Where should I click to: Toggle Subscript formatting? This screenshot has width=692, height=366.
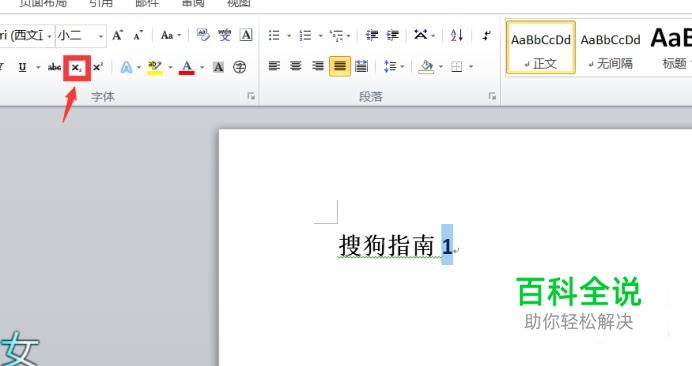[x=77, y=68]
